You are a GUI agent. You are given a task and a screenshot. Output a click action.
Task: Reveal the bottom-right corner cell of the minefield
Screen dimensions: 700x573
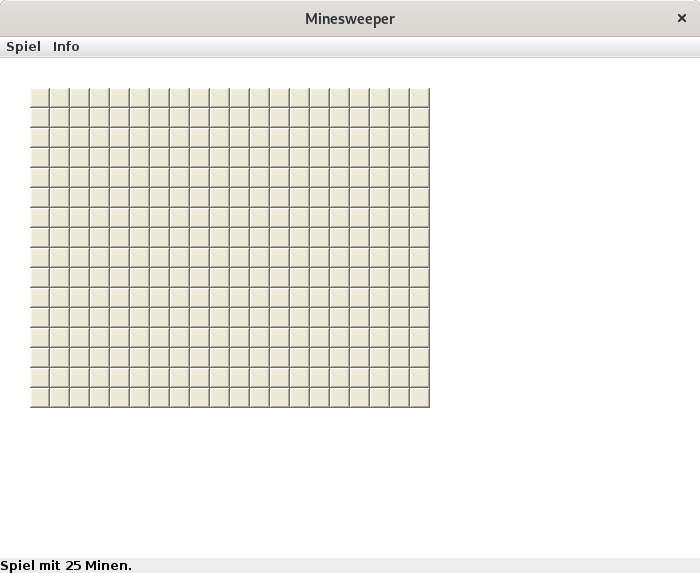420,398
